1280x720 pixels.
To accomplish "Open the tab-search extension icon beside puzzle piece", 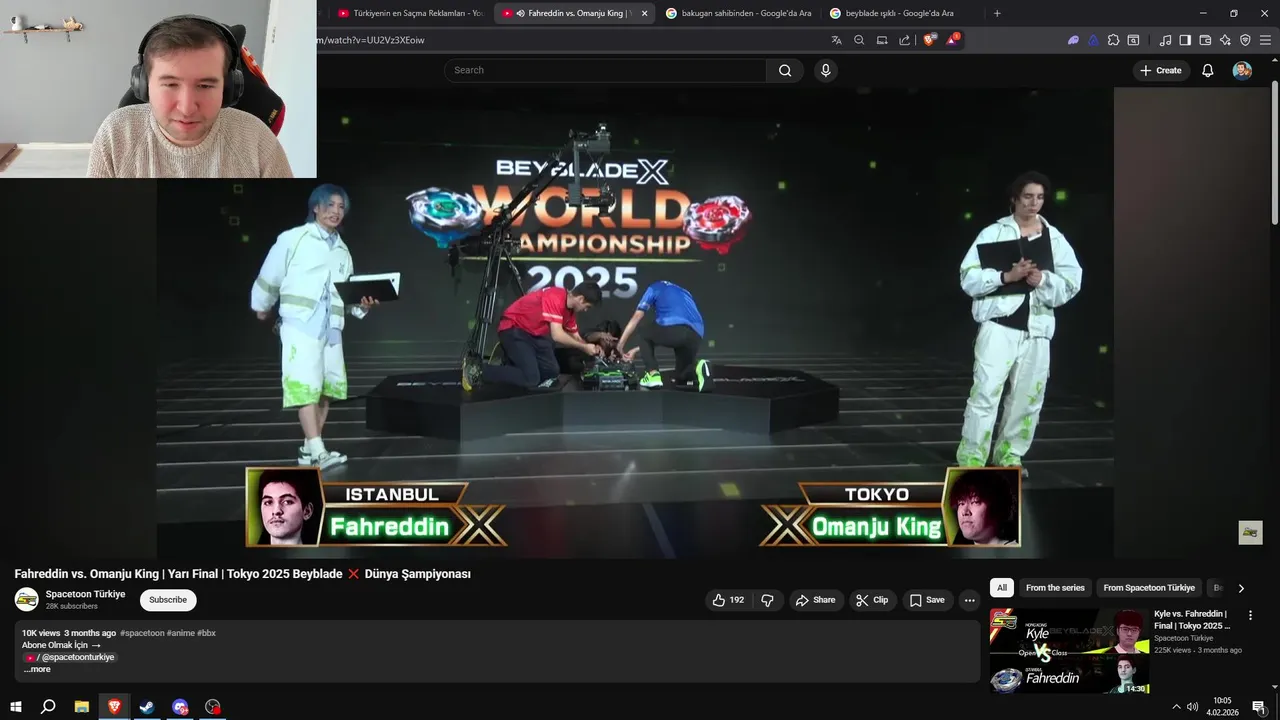I will (x=1133, y=40).
